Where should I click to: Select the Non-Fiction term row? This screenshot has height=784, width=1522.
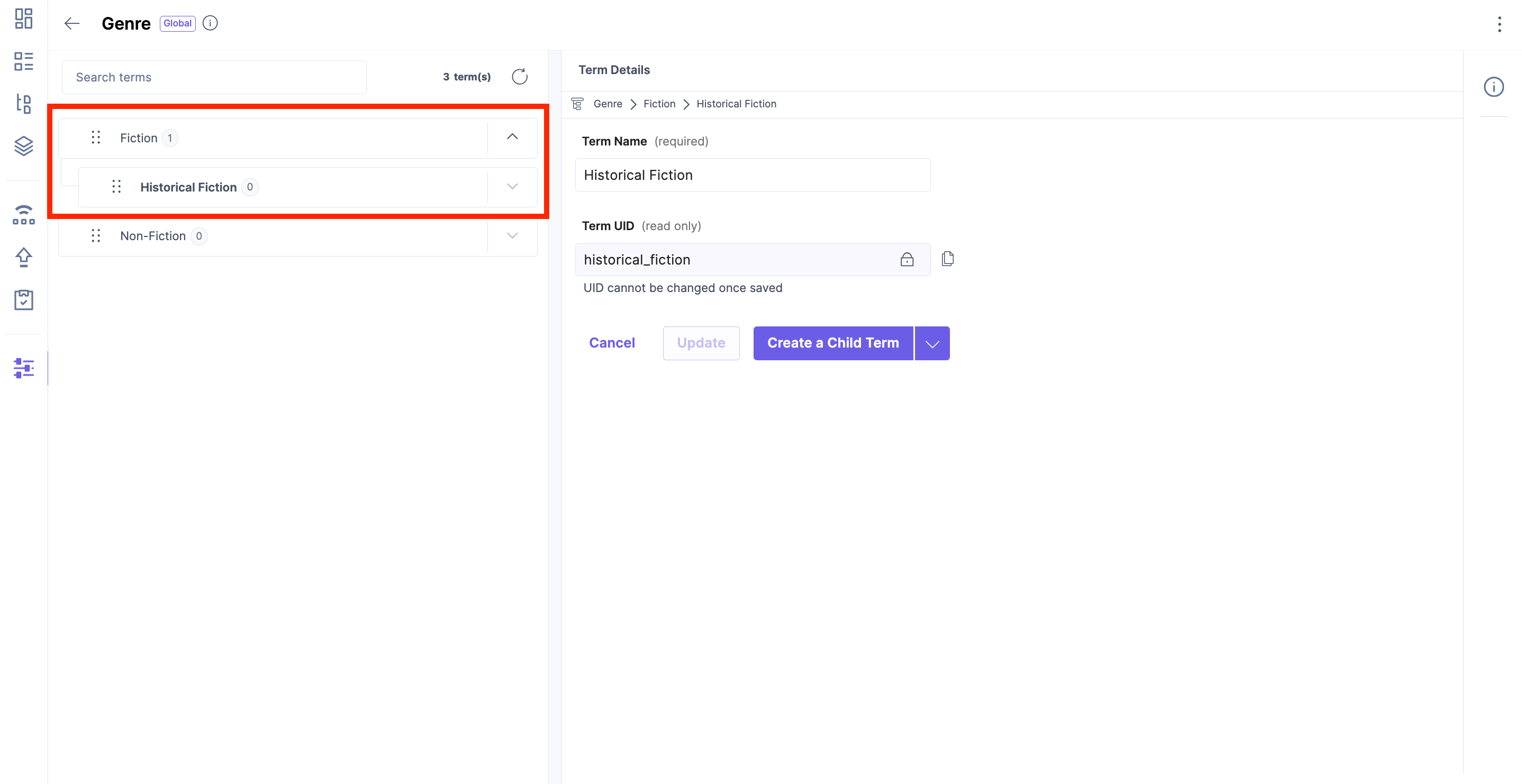coord(153,236)
